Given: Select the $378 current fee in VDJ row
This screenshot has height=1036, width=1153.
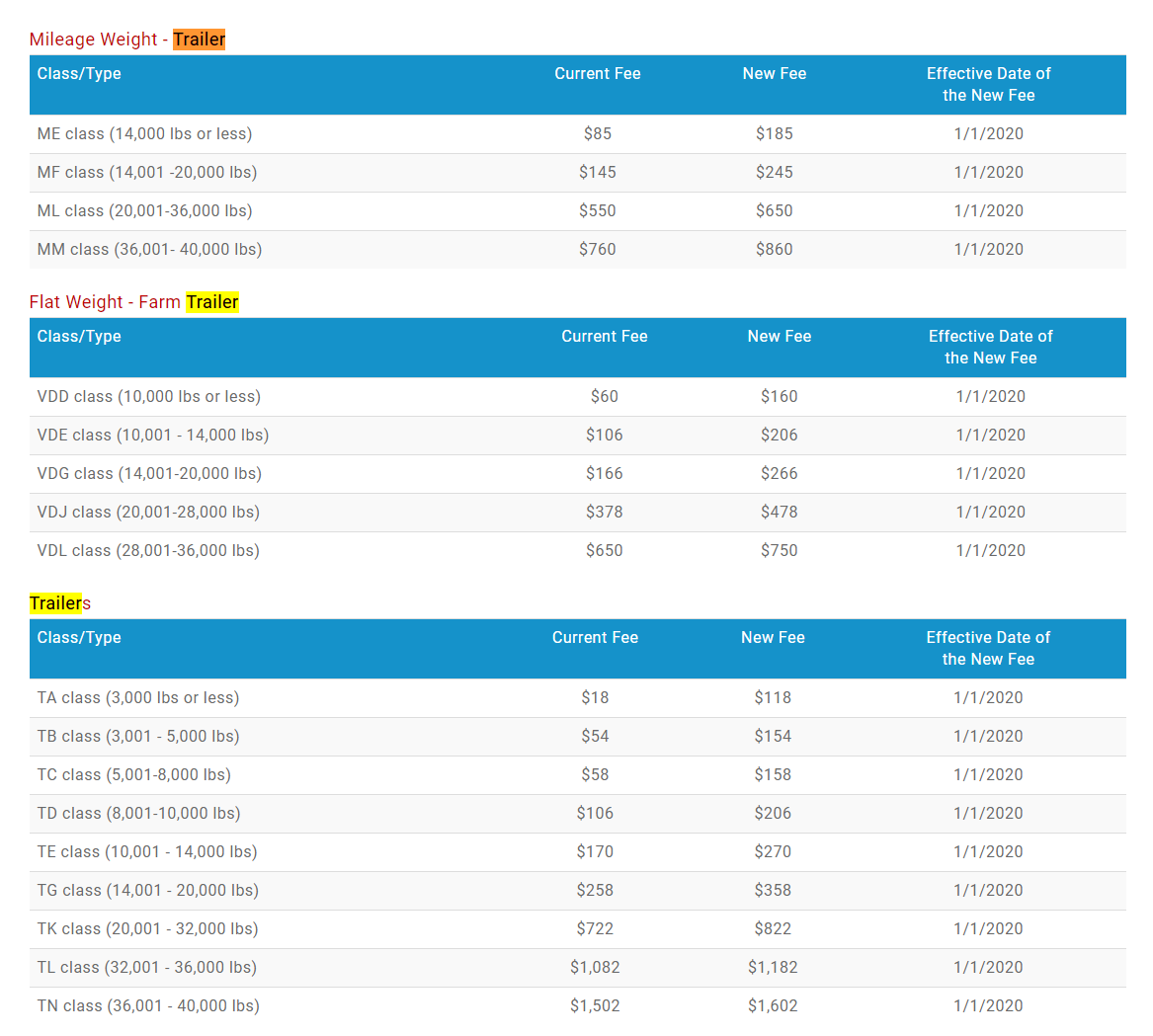Looking at the screenshot, I should tap(604, 513).
